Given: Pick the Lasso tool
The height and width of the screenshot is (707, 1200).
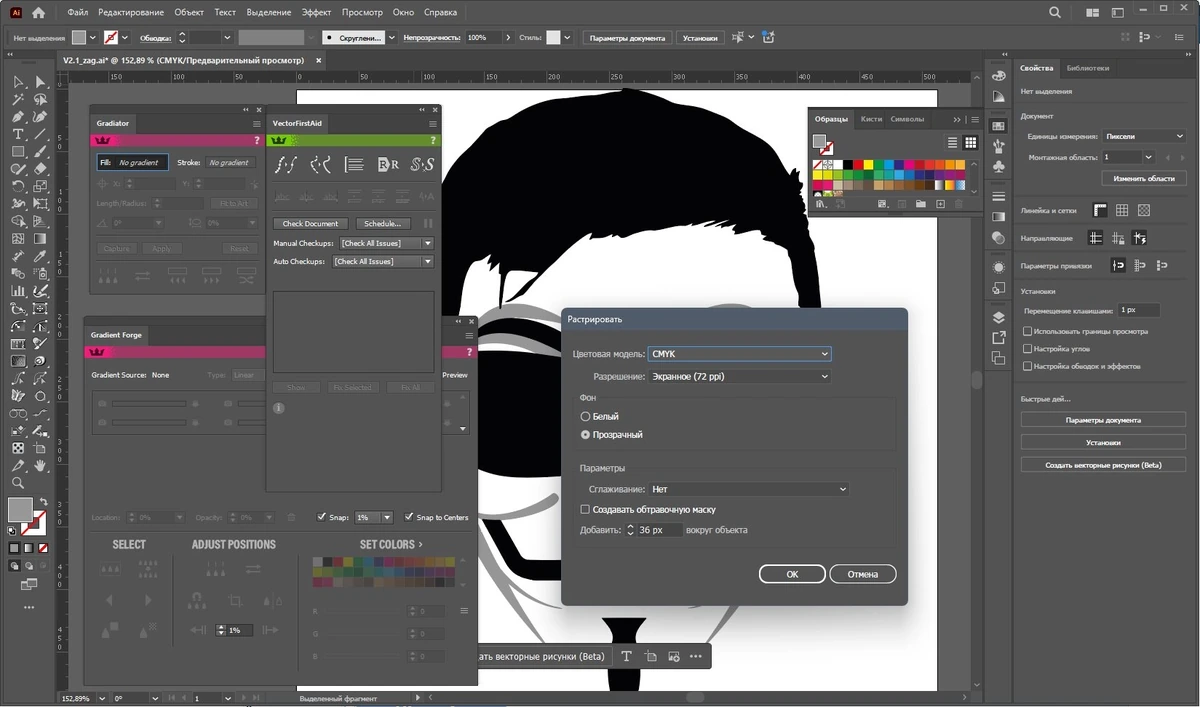Looking at the screenshot, I should point(40,100).
